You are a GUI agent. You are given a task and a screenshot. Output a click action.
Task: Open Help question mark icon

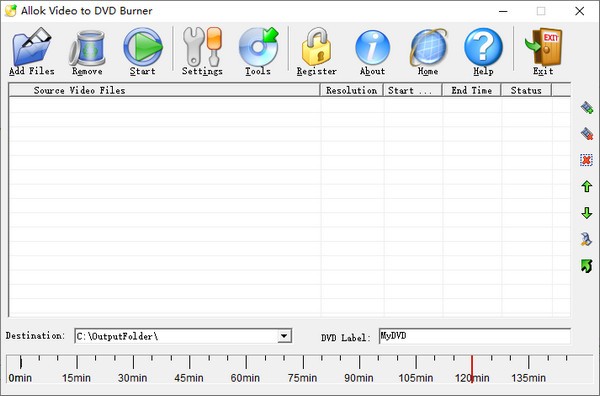tap(483, 47)
